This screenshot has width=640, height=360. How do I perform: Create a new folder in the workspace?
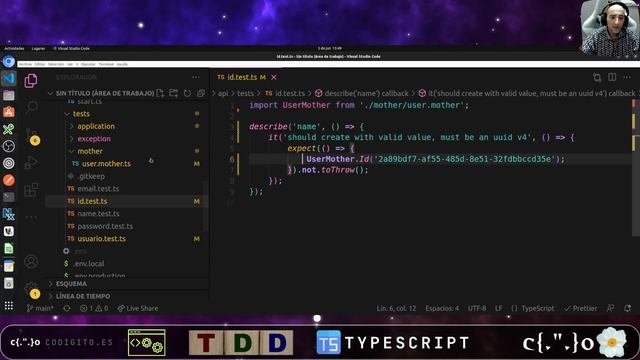(x=174, y=93)
